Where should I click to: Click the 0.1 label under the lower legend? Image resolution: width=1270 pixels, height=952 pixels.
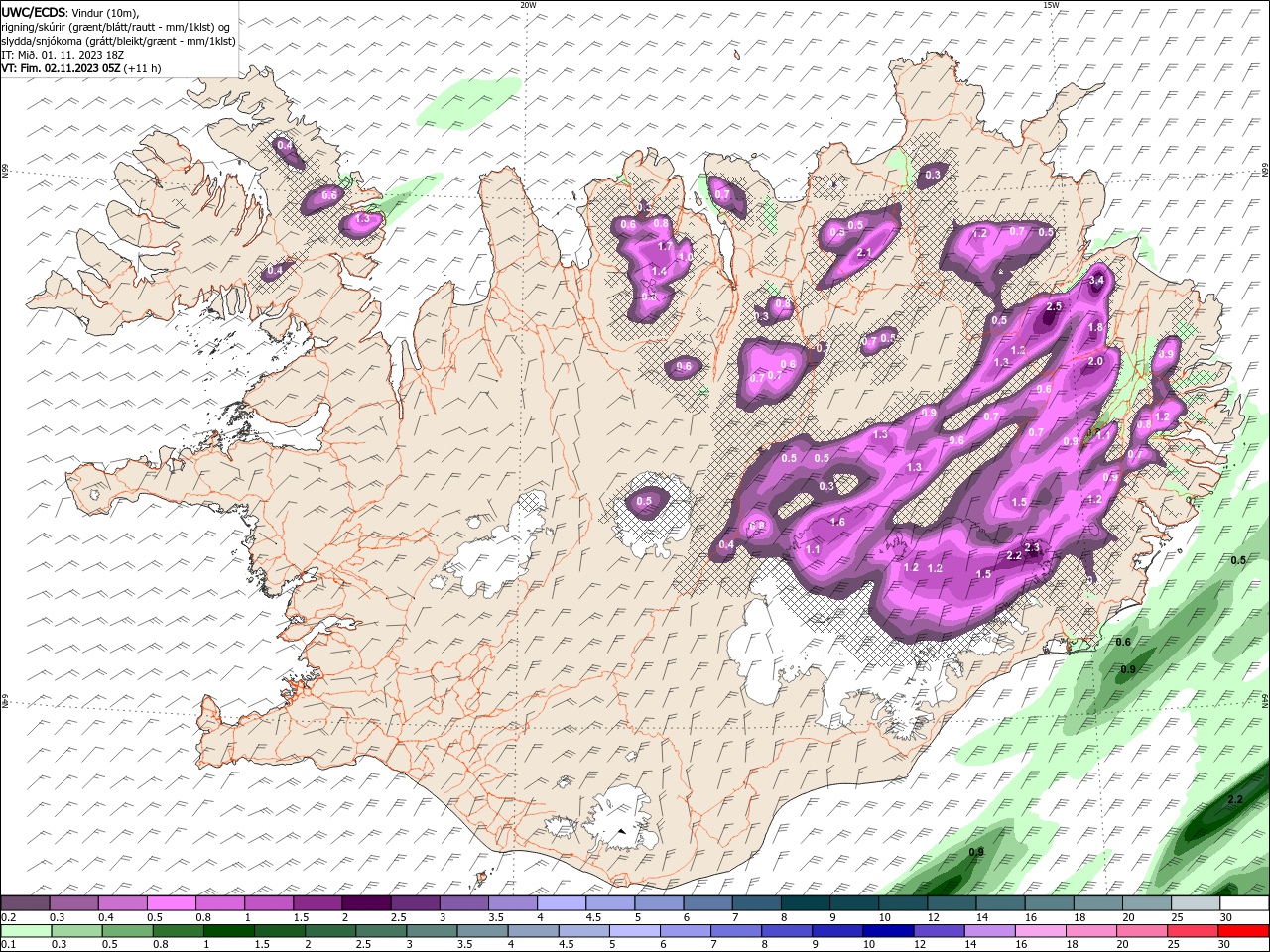point(8,945)
